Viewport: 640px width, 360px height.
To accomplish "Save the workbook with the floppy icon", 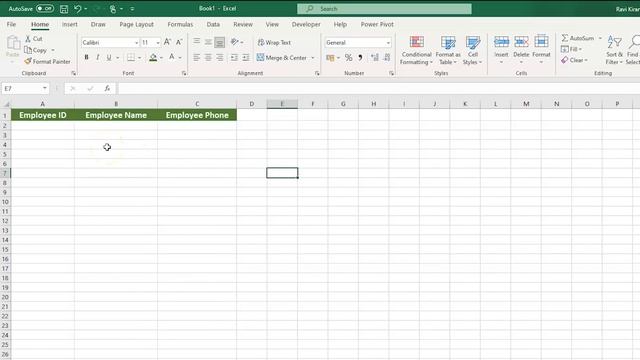I will (x=64, y=9).
